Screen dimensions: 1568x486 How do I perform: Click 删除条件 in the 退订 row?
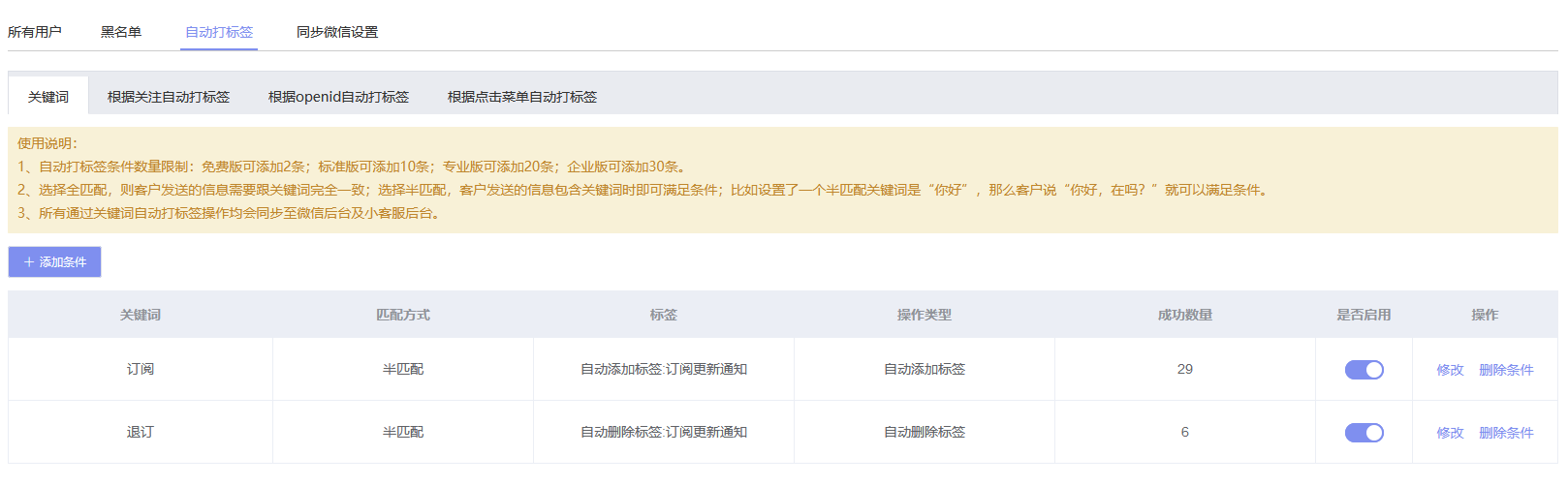pos(1506,433)
